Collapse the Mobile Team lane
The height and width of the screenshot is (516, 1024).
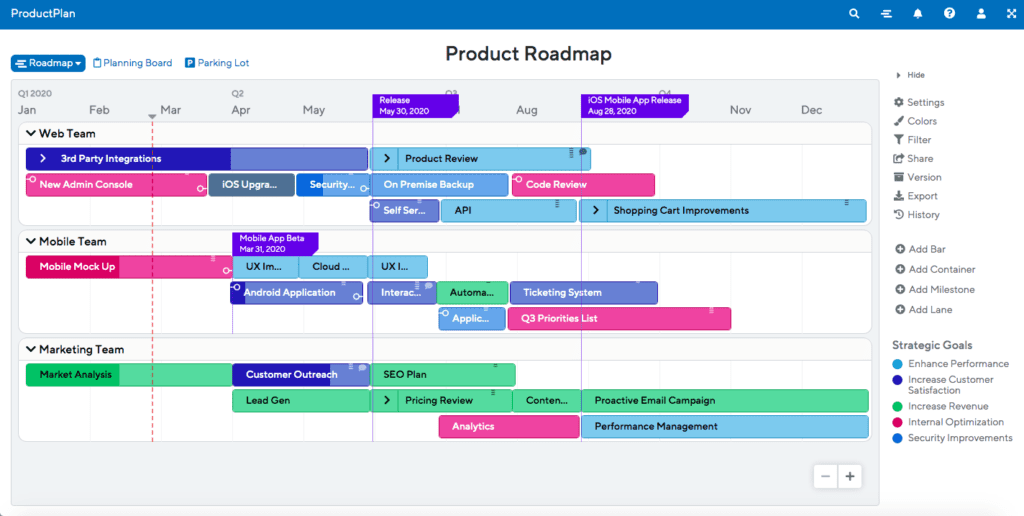(x=30, y=242)
